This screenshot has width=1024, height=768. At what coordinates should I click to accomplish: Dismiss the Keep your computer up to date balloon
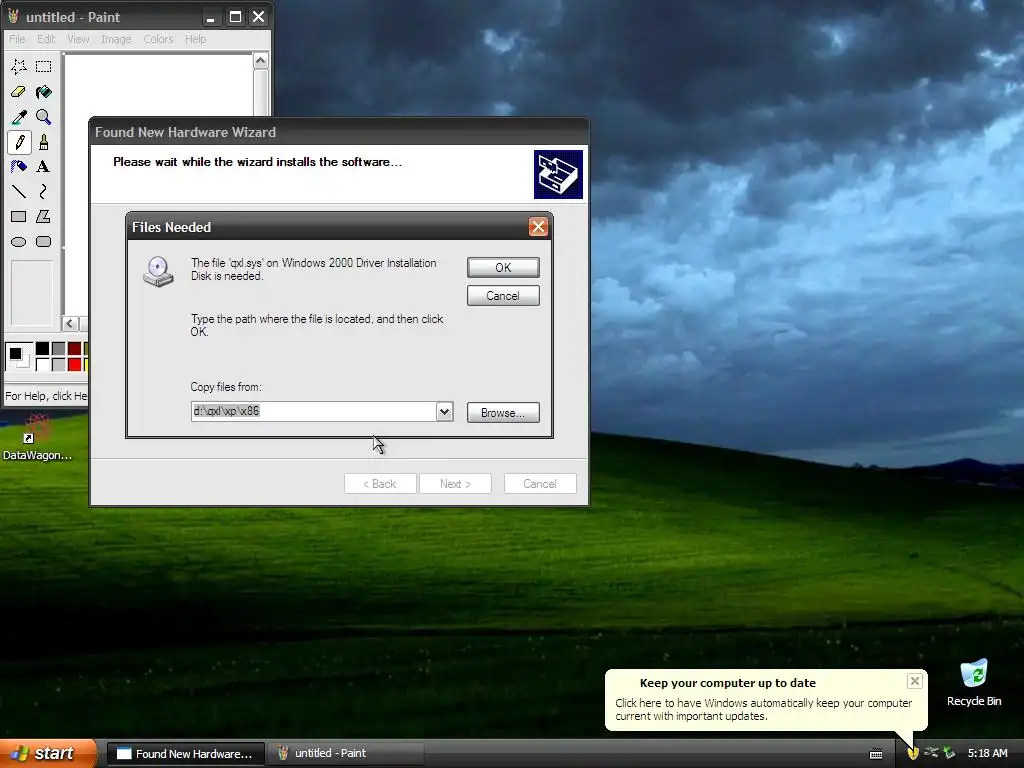pos(915,682)
